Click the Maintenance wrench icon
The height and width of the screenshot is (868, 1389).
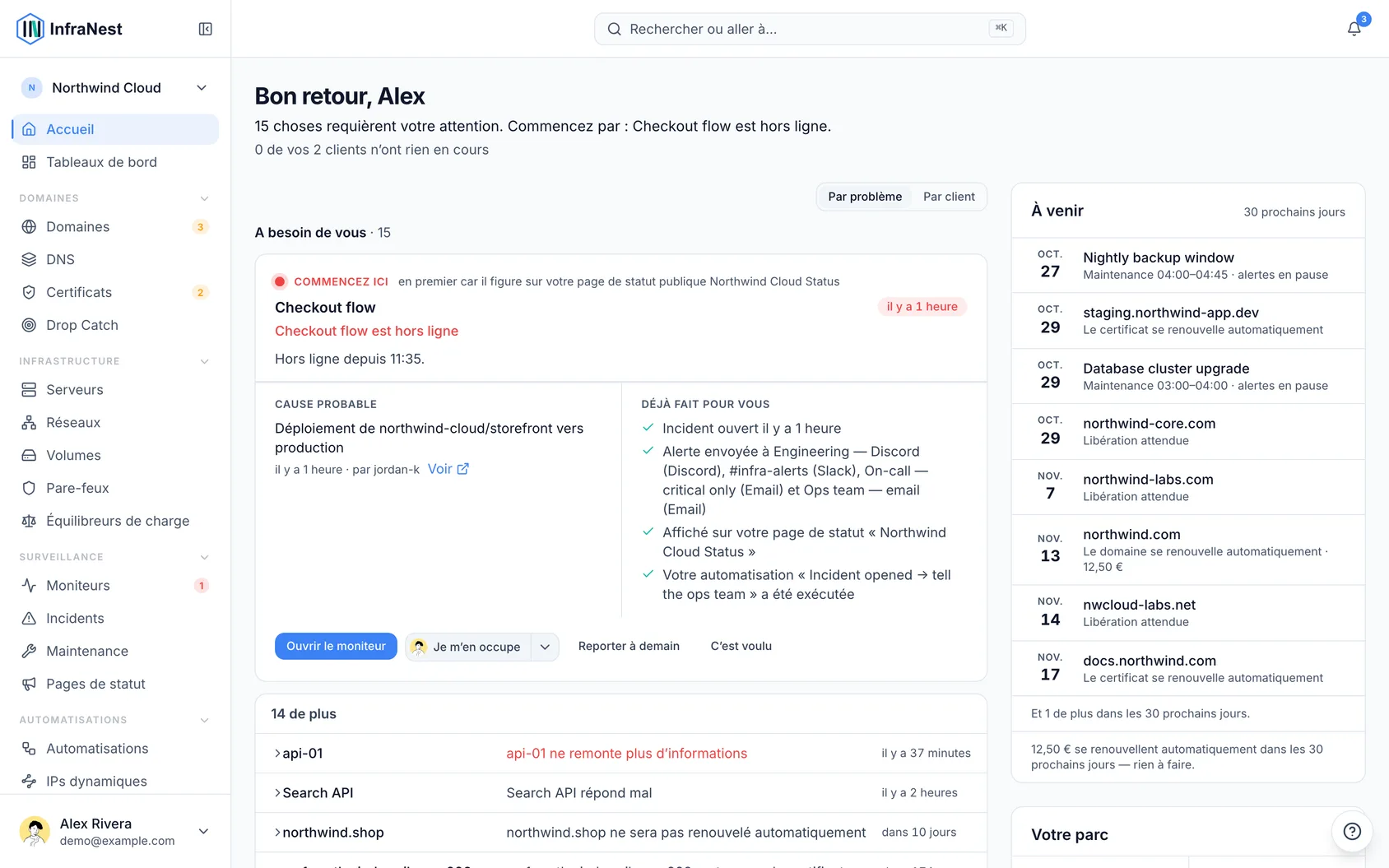(x=29, y=651)
